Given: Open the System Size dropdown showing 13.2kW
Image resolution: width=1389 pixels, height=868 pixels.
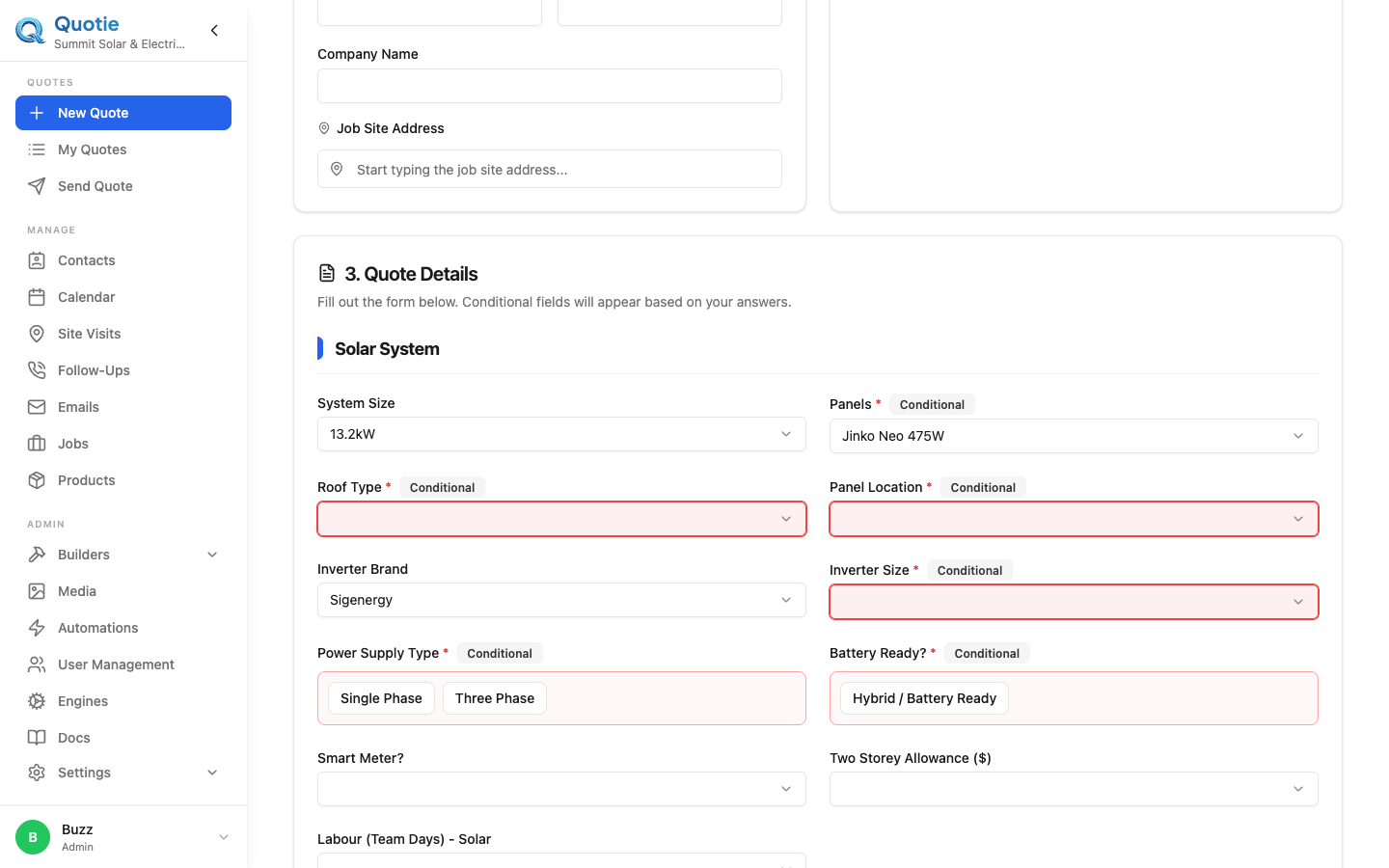Looking at the screenshot, I should click(x=561, y=434).
